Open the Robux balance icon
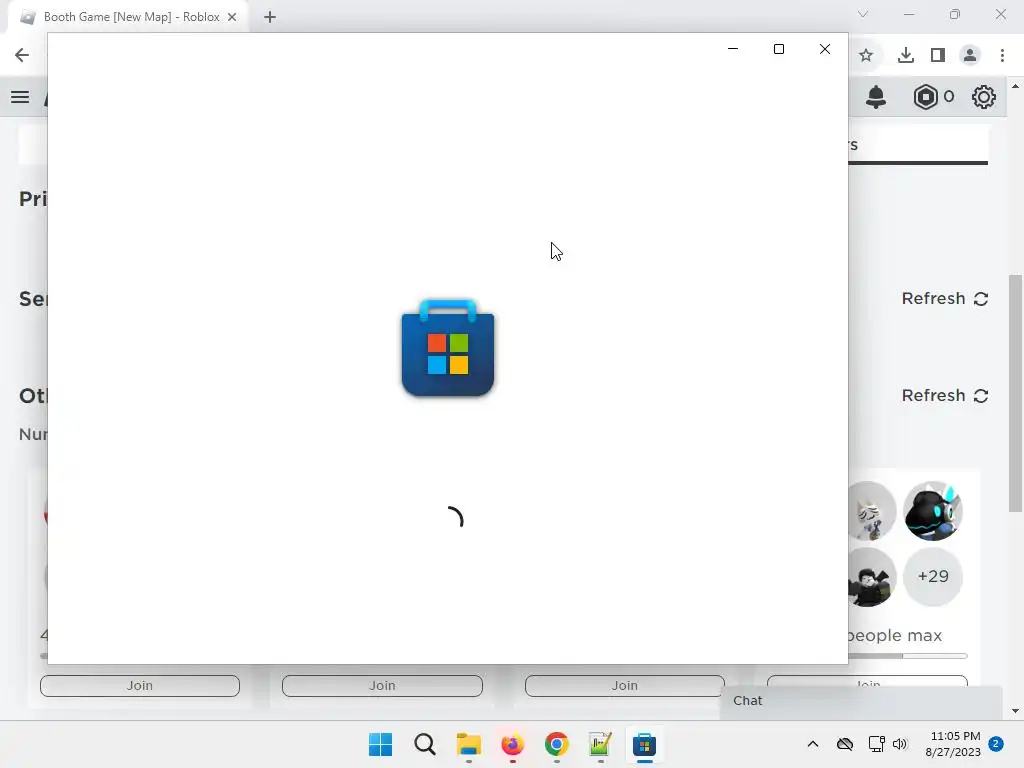 pyautogui.click(x=925, y=97)
